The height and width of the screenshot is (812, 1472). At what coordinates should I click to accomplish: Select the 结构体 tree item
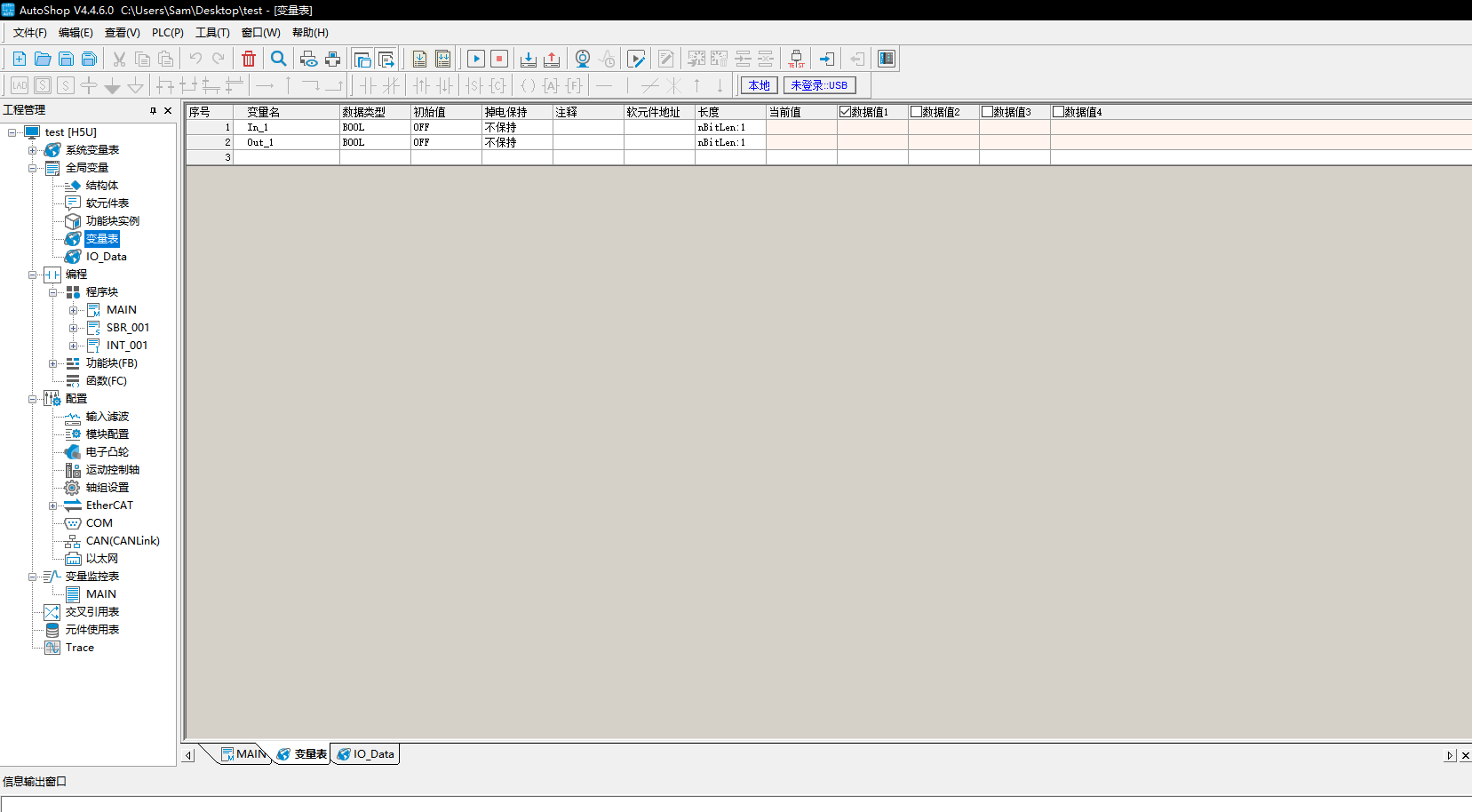click(102, 186)
